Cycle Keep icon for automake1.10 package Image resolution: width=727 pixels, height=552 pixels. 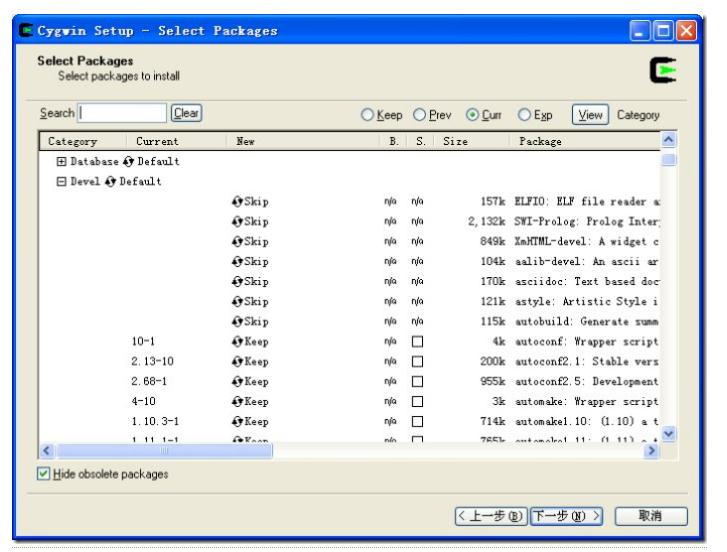coord(237,421)
